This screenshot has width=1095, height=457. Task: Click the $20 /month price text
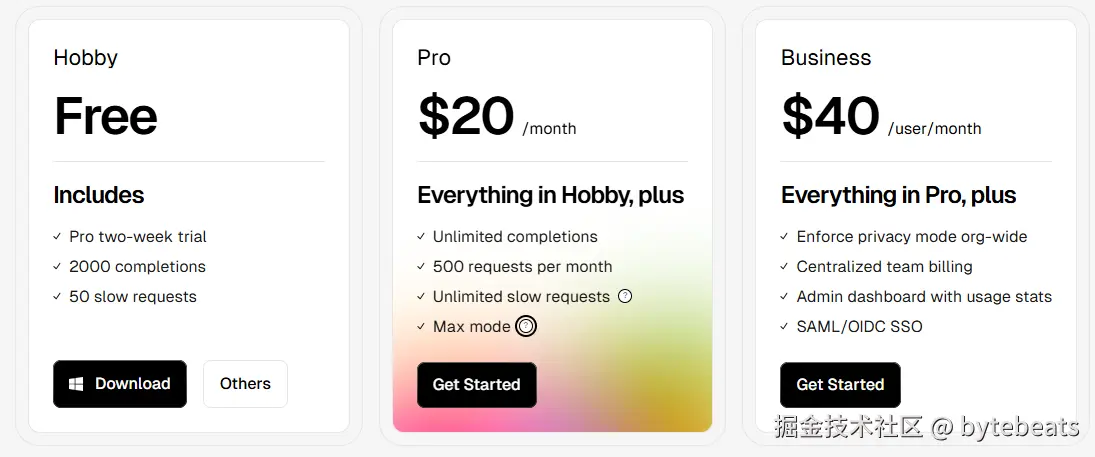coord(496,118)
